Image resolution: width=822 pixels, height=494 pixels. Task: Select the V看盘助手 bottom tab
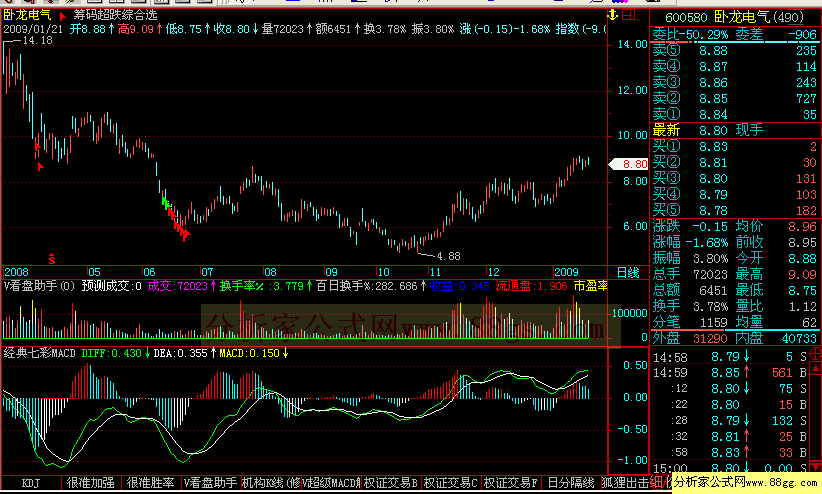(211, 483)
